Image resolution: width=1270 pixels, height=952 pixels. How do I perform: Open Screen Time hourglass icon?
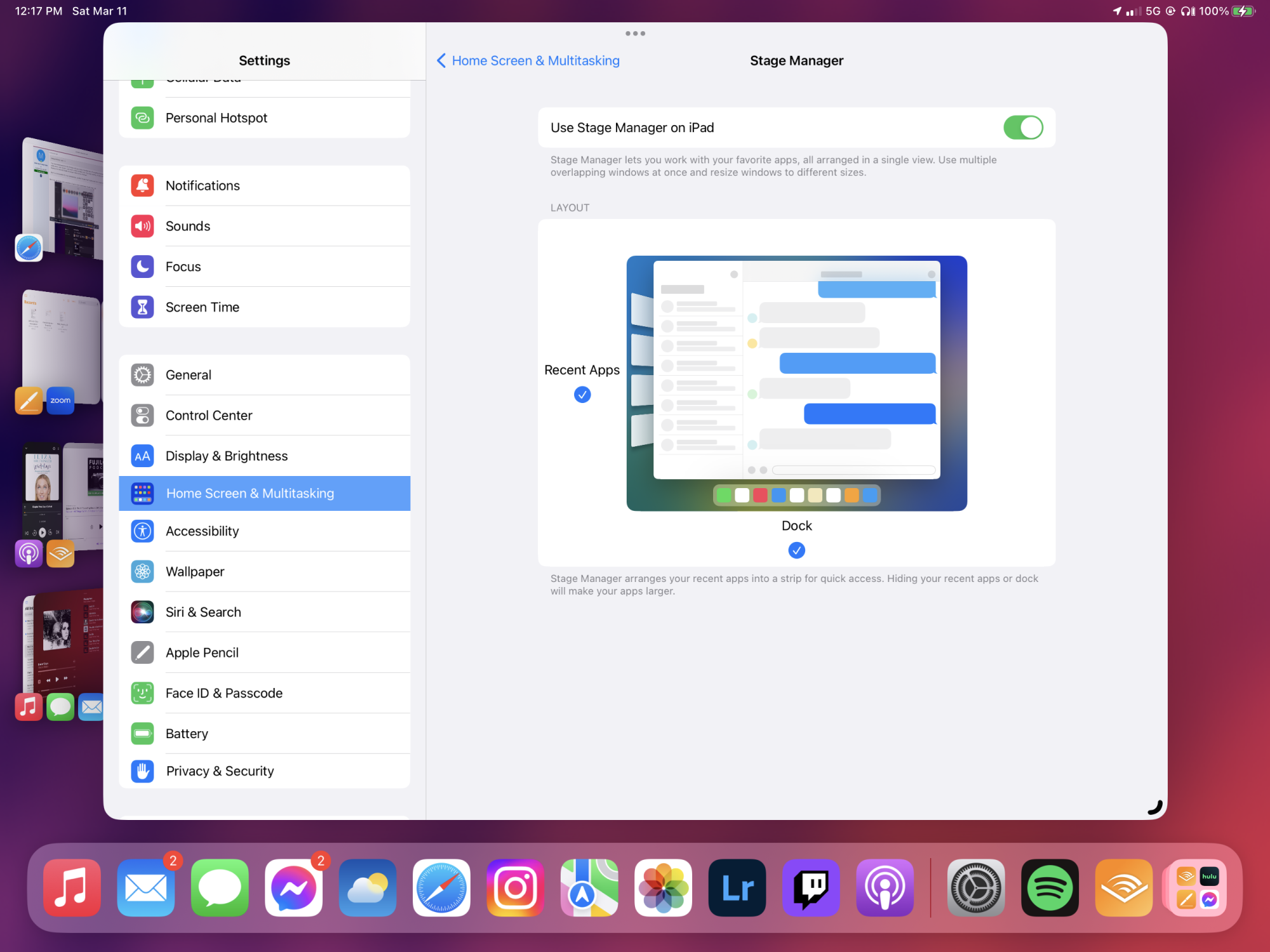(142, 307)
